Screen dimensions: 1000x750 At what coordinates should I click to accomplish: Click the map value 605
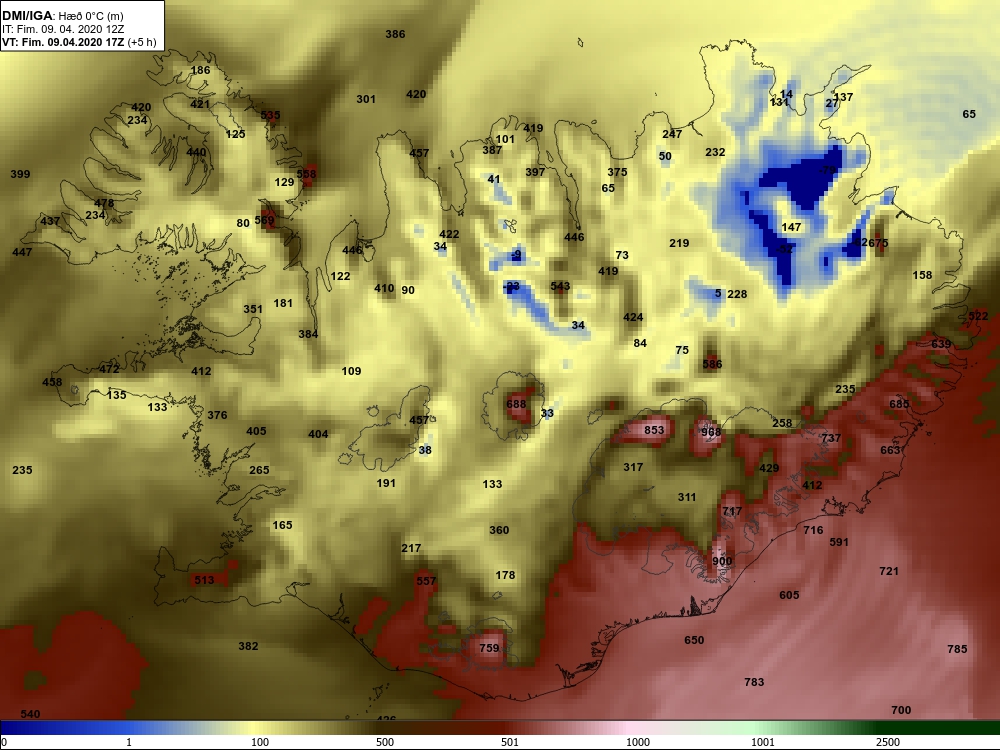coord(790,594)
